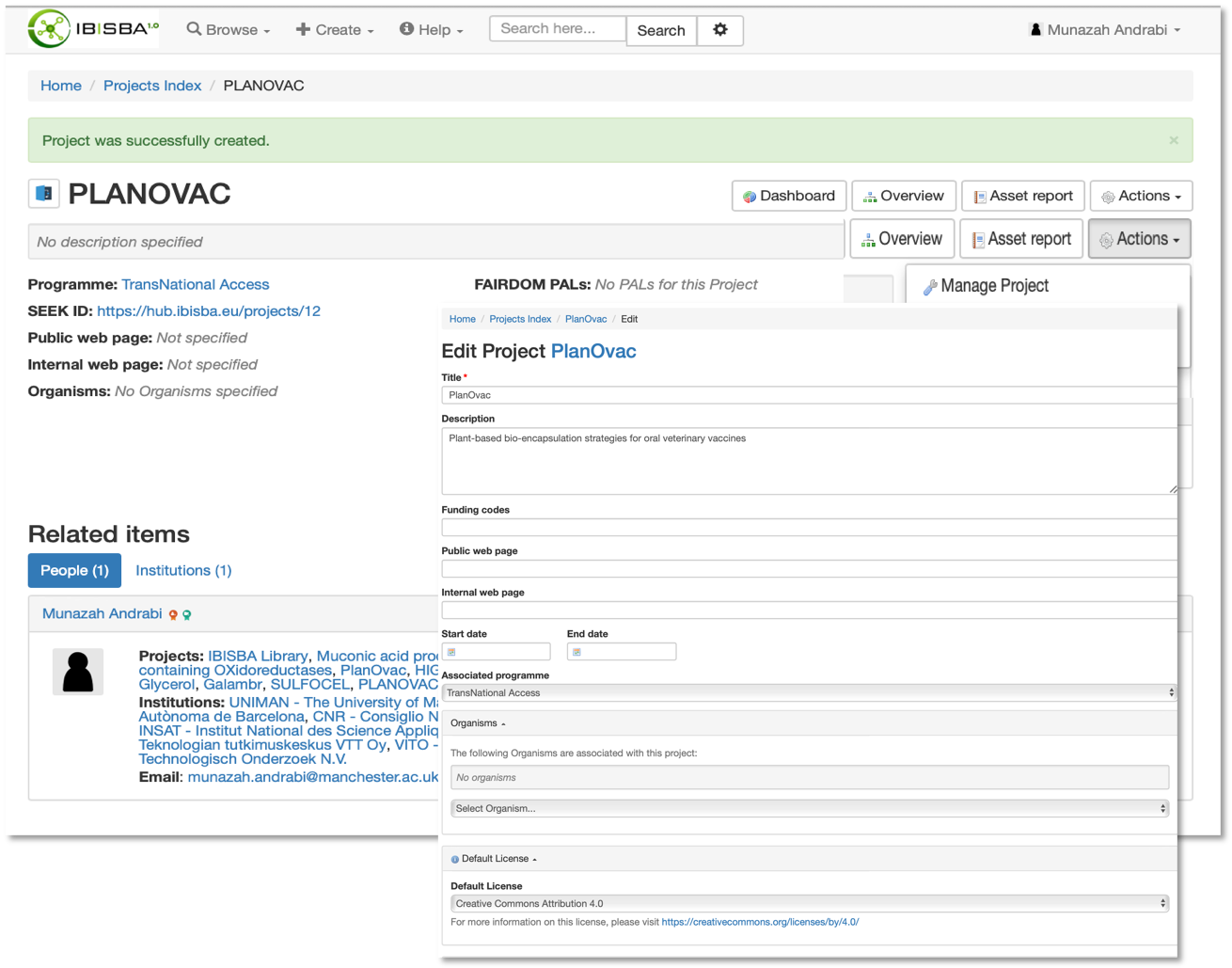Toggle the enlarged Actions dropdown
This screenshot has width=1232, height=968.
click(x=1140, y=239)
